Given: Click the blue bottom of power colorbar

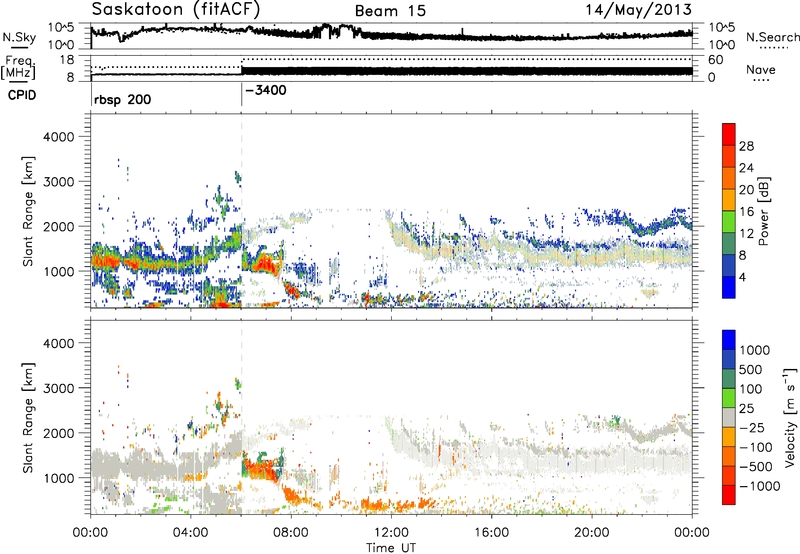Looking at the screenshot, I should (x=729, y=287).
